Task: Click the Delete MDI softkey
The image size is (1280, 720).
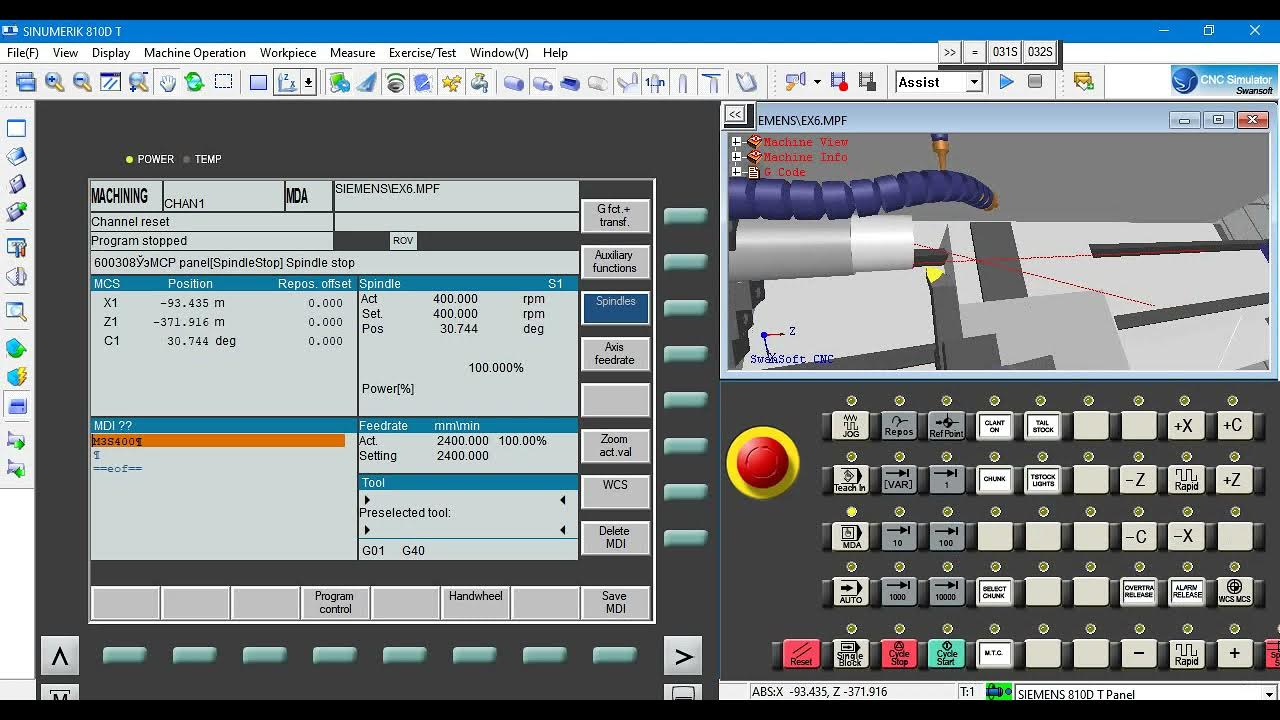Action: [615, 537]
